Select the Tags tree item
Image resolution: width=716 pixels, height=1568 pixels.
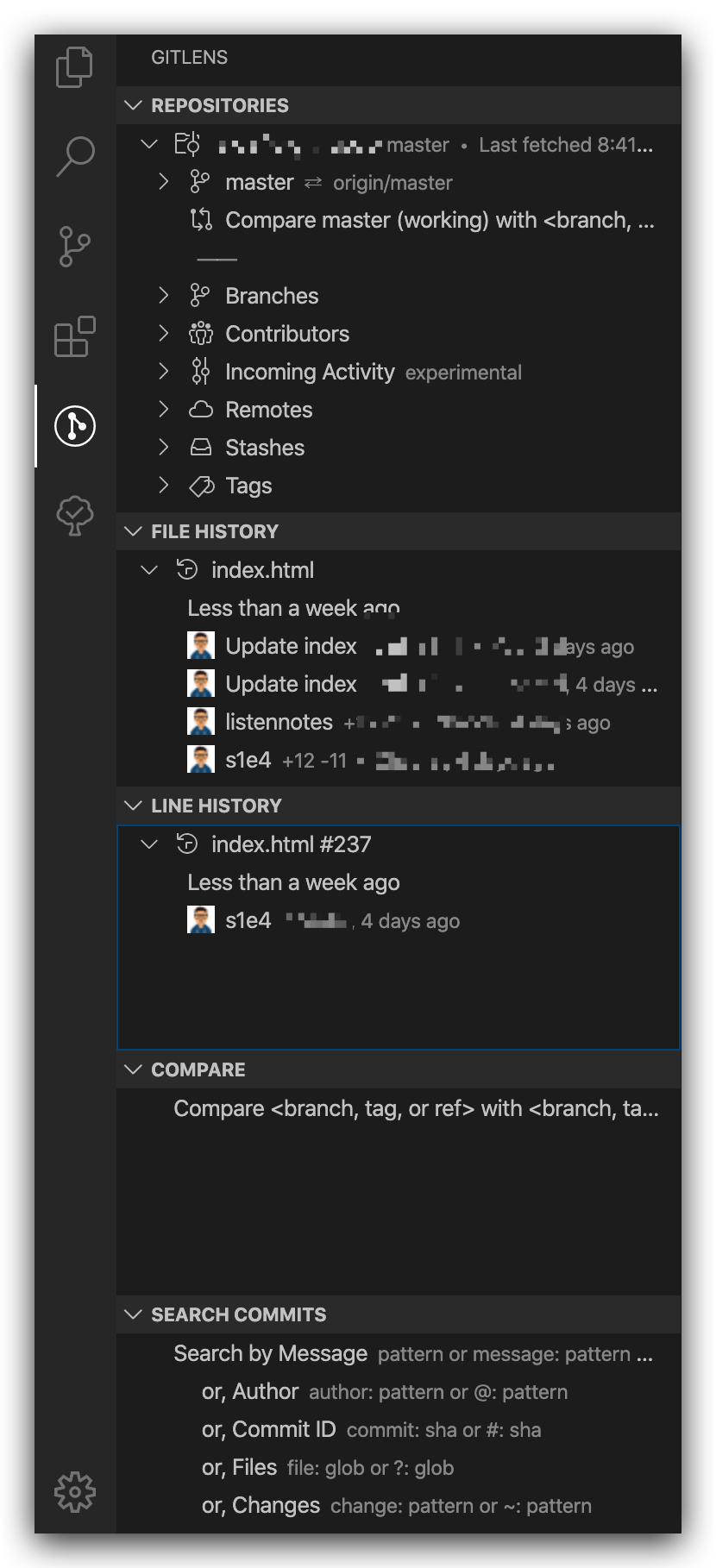coord(248,486)
